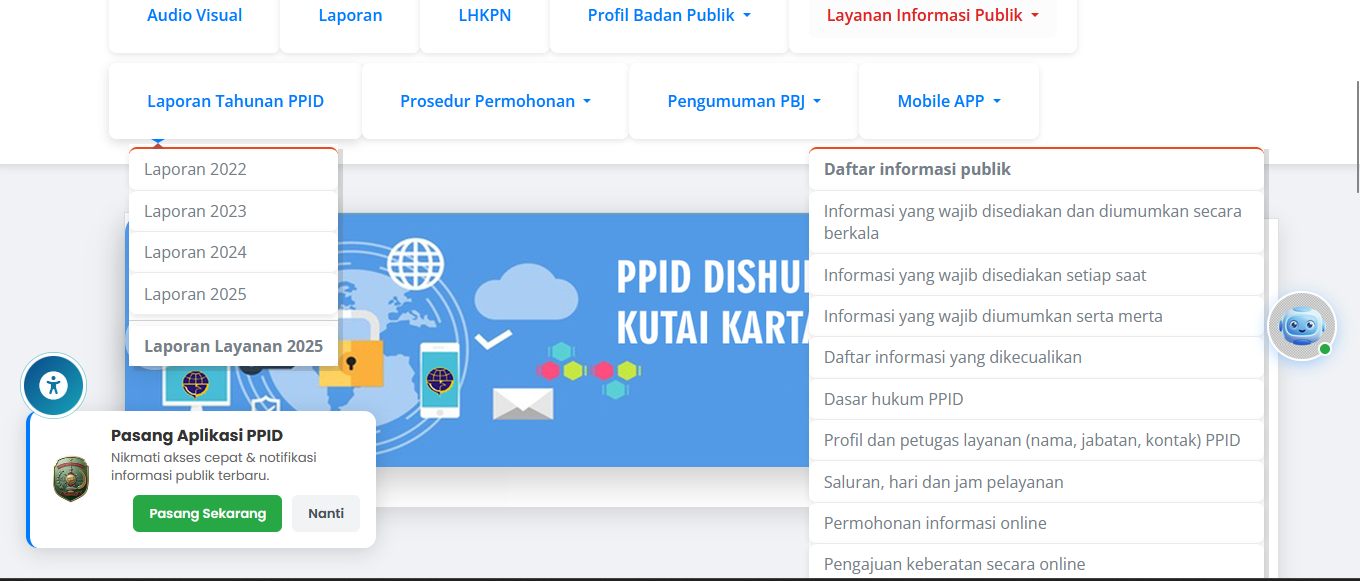Open the Audio Visual menu item

tap(194, 15)
